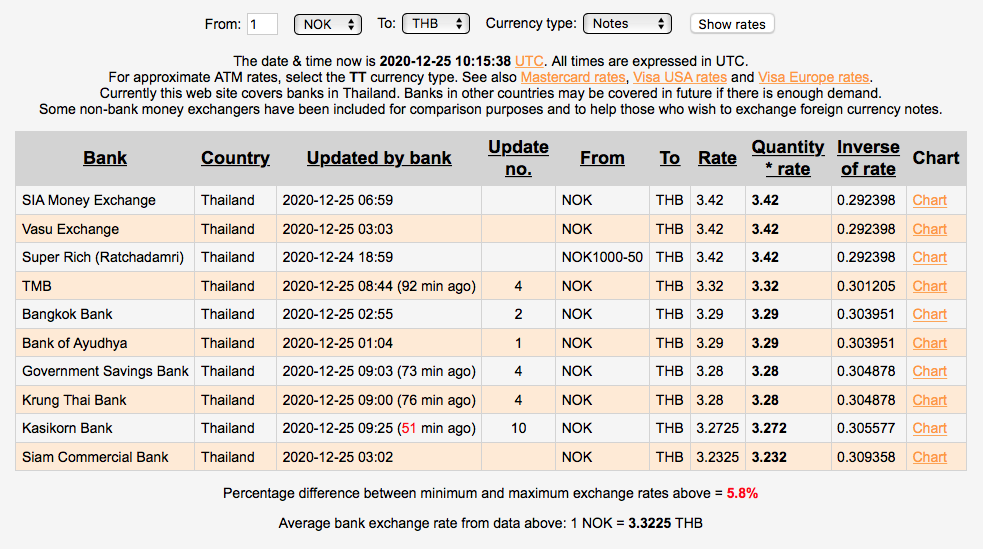Sort by Inverse of rate header
This screenshot has width=983, height=549.
point(868,158)
